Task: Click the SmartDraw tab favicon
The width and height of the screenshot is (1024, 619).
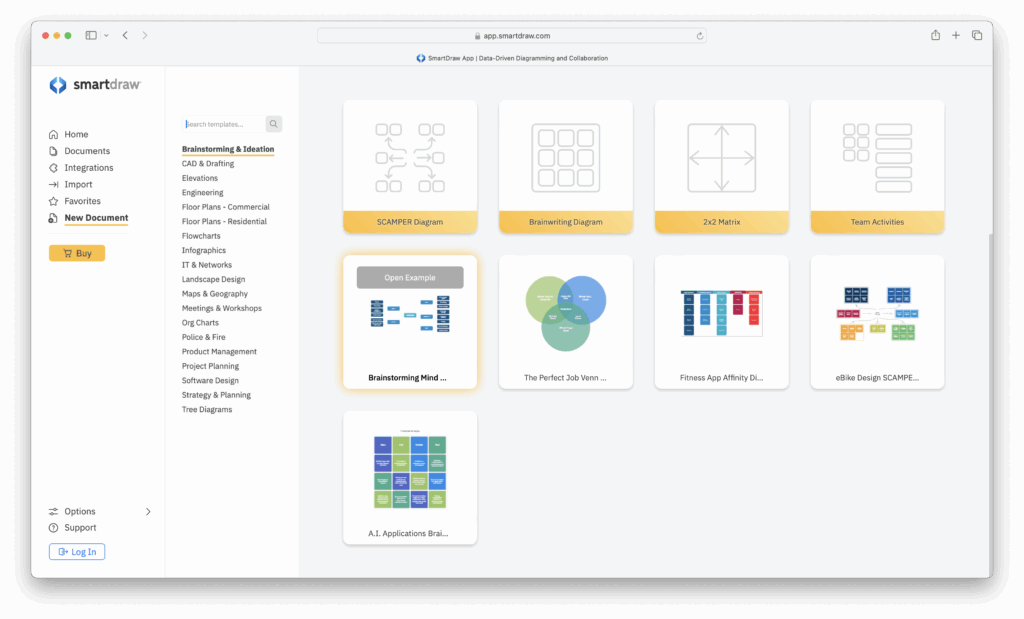Action: coord(421,58)
